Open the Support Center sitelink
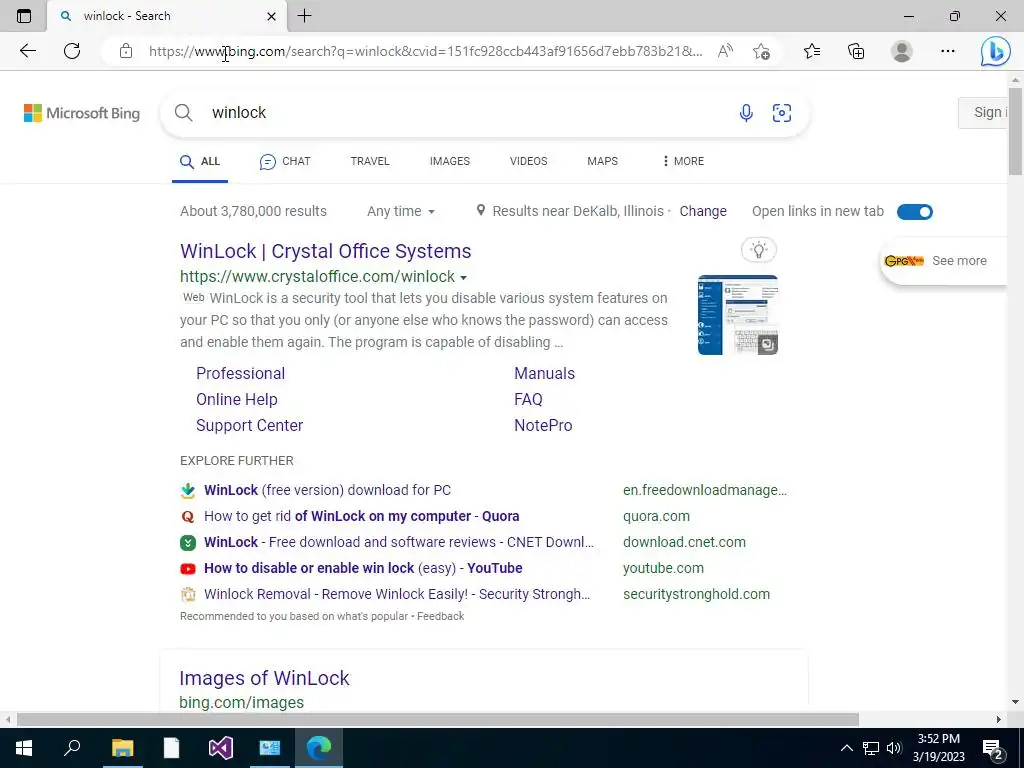 tap(249, 426)
